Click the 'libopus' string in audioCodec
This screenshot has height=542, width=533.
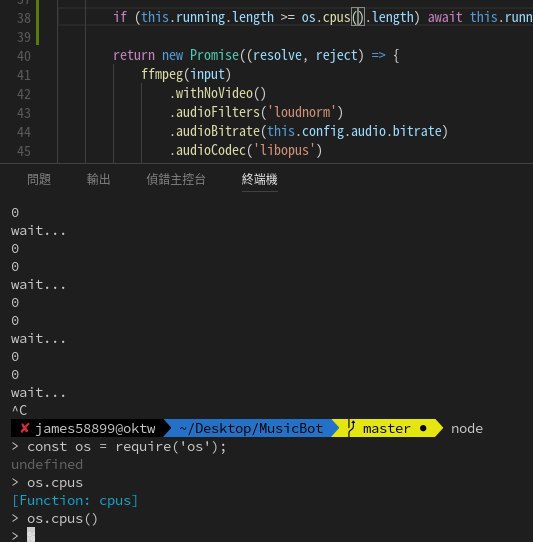pos(284,150)
